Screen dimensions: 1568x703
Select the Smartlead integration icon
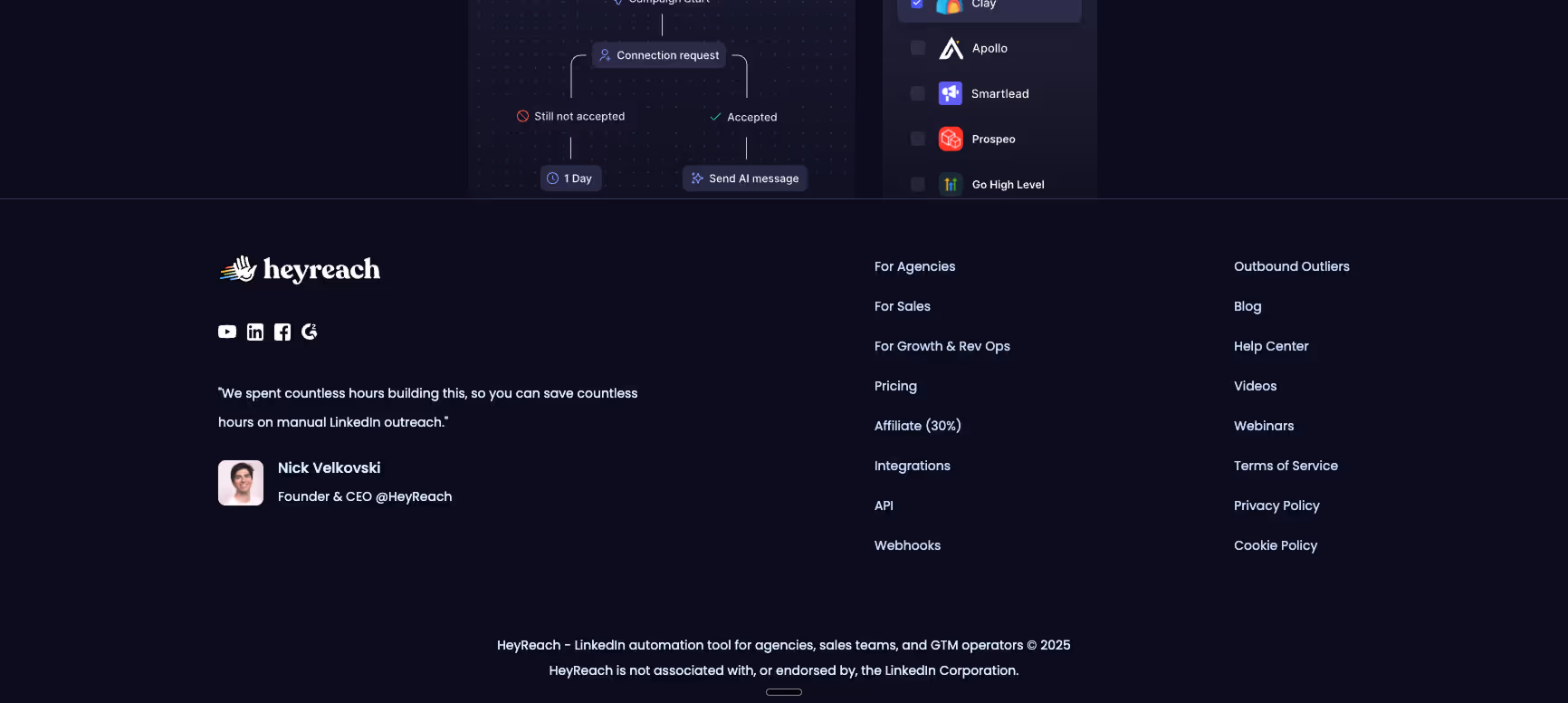(x=951, y=93)
